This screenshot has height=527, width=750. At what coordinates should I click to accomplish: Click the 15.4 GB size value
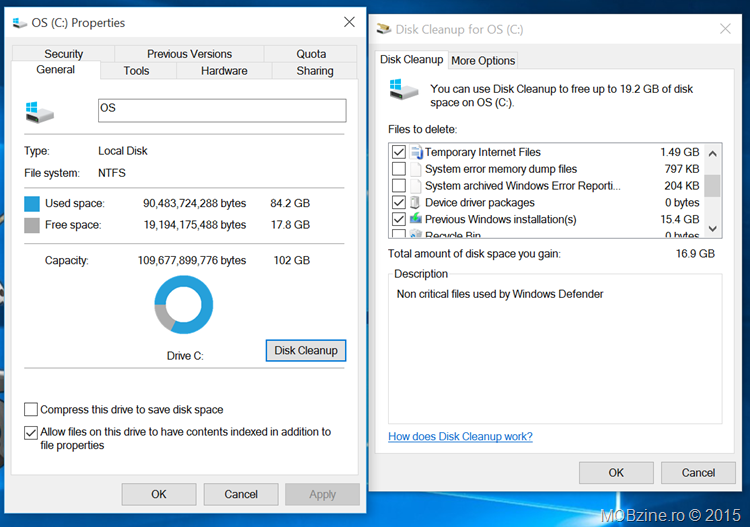point(680,219)
